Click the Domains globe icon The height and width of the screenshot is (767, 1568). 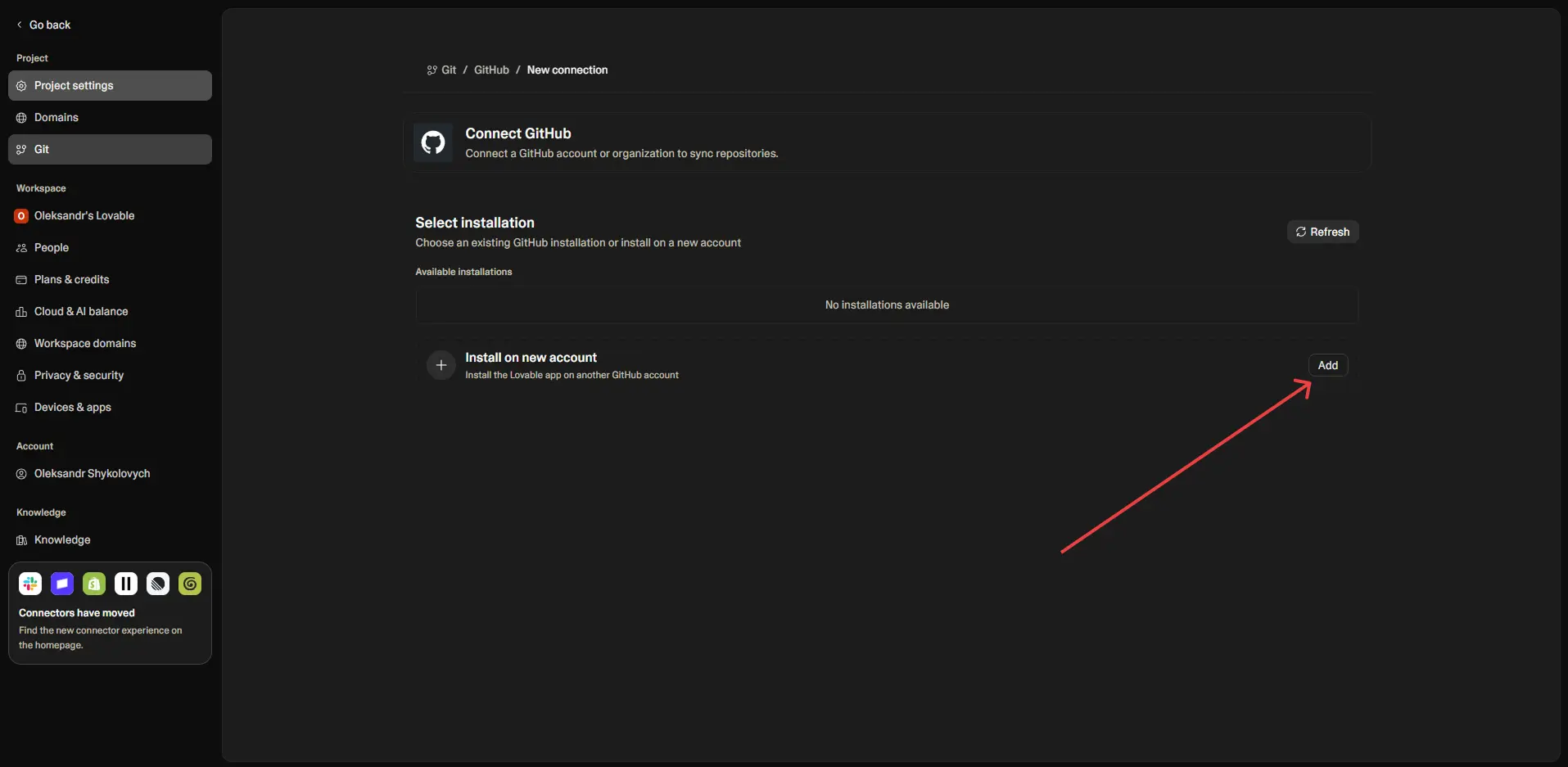[21, 118]
